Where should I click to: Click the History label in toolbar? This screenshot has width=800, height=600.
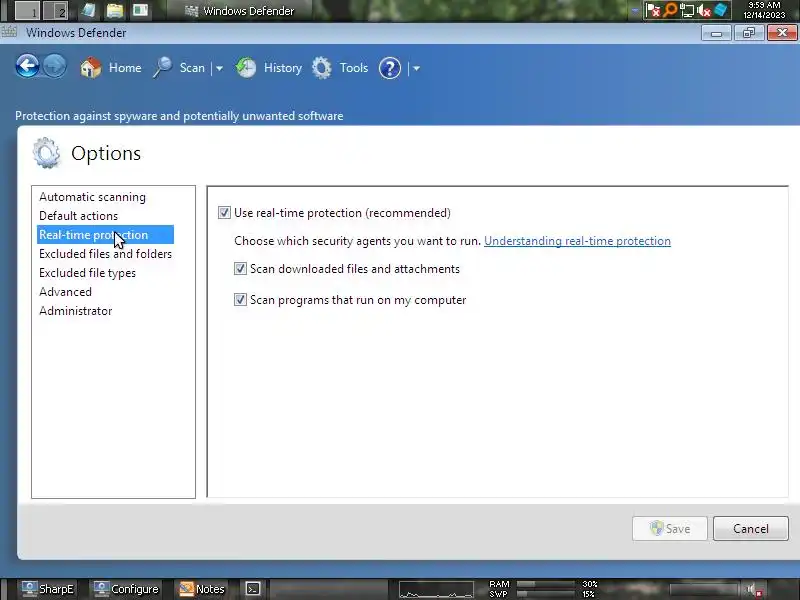pos(283,68)
